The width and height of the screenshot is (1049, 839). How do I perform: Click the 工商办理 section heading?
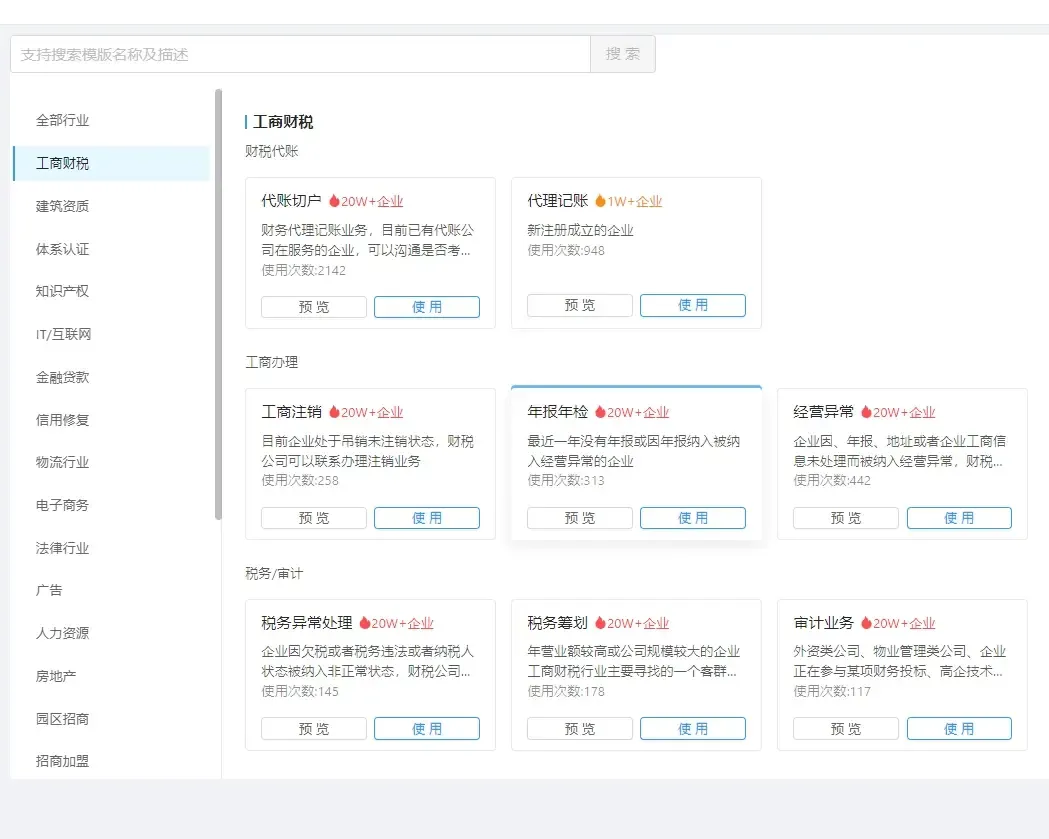point(272,362)
